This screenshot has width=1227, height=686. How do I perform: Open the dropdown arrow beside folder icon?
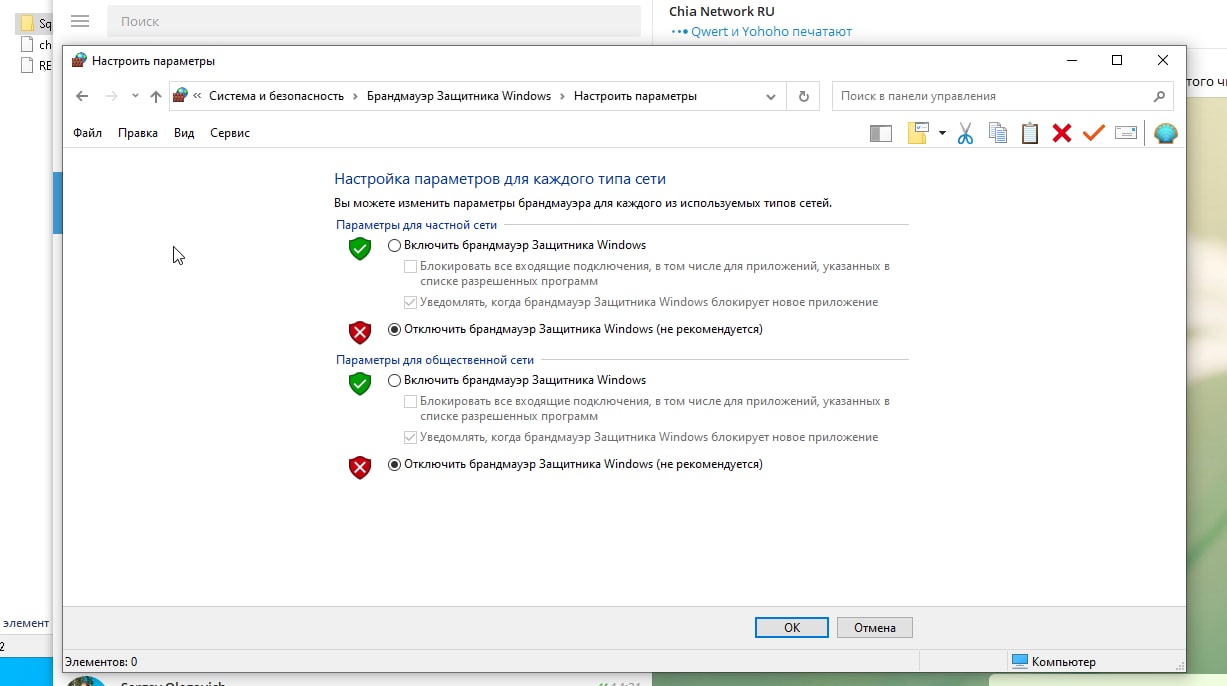click(942, 133)
